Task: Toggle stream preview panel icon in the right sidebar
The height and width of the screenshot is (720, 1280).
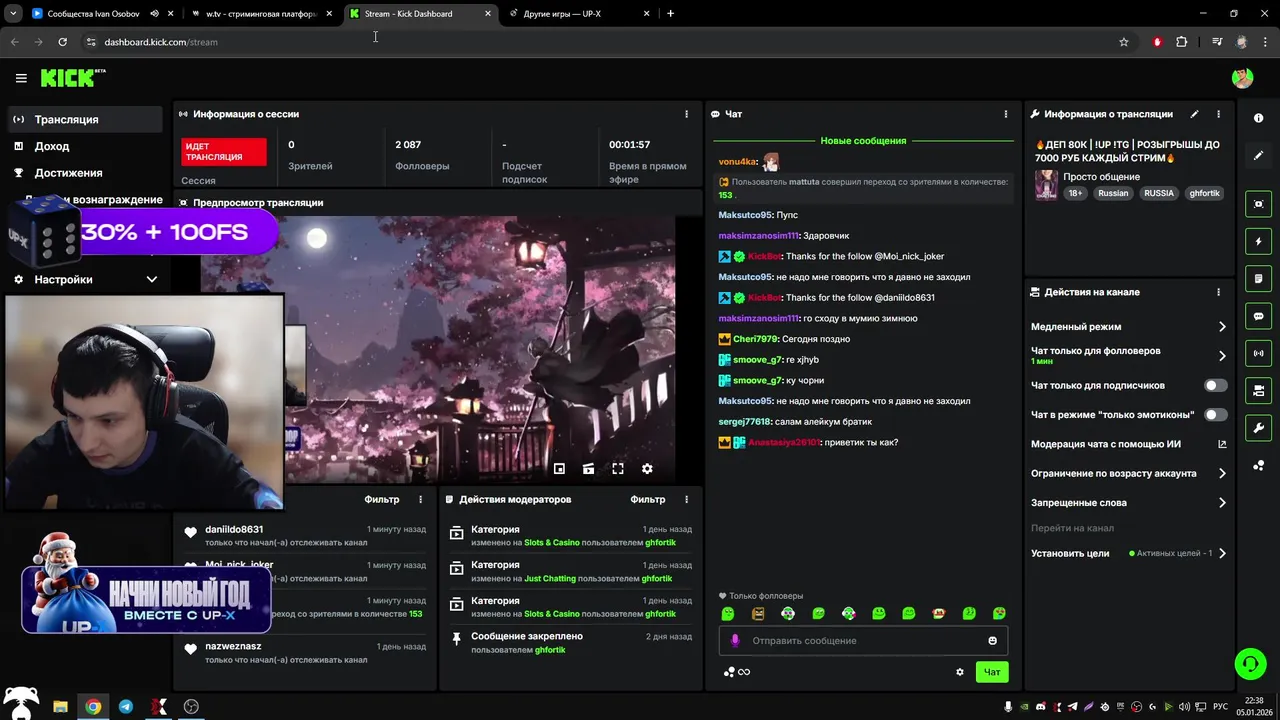Action: 1258,204
